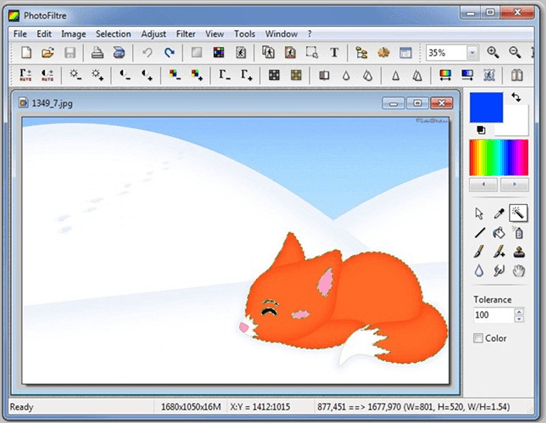Open the Tools menu

(244, 34)
